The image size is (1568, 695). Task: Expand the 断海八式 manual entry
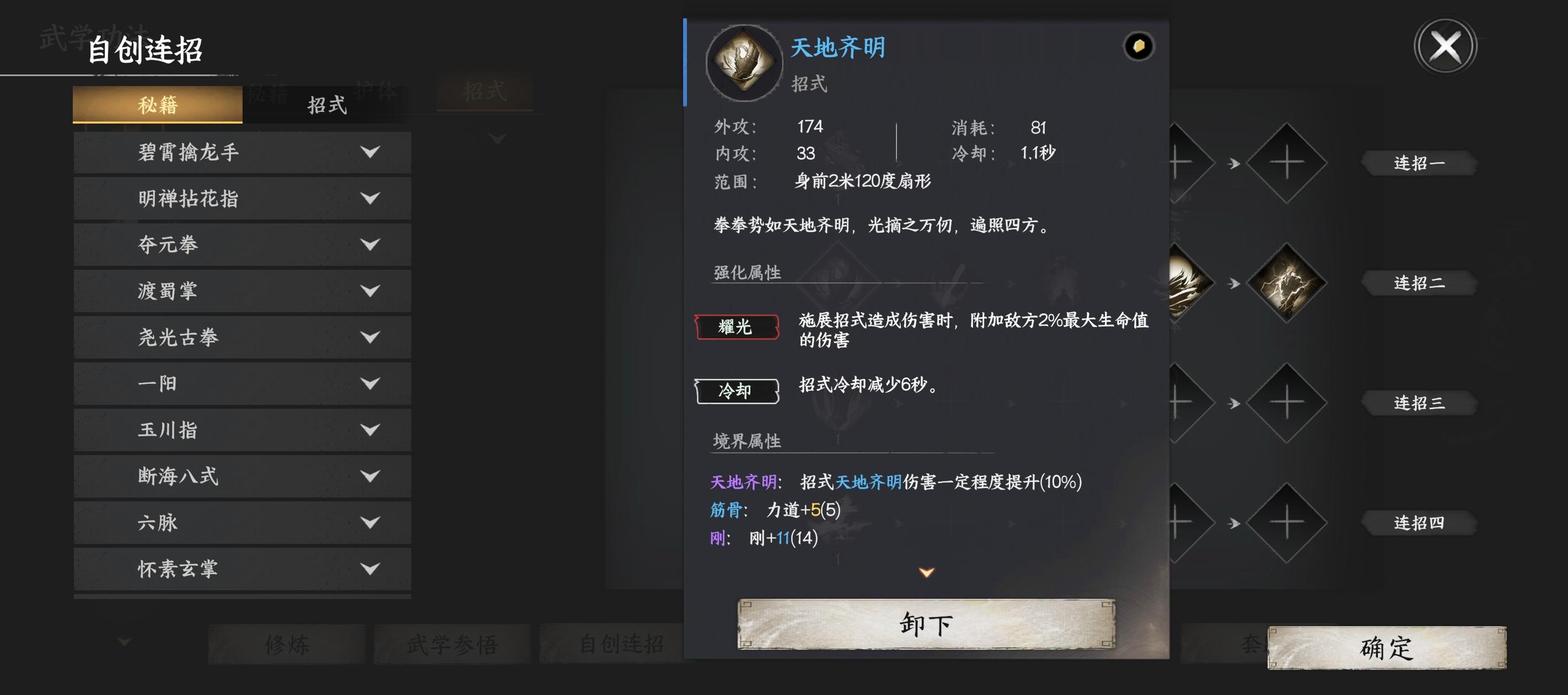tap(242, 475)
